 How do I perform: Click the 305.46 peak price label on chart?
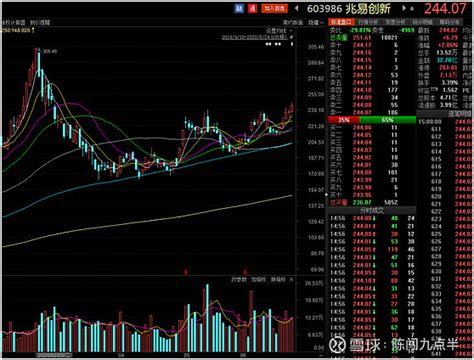50,51
